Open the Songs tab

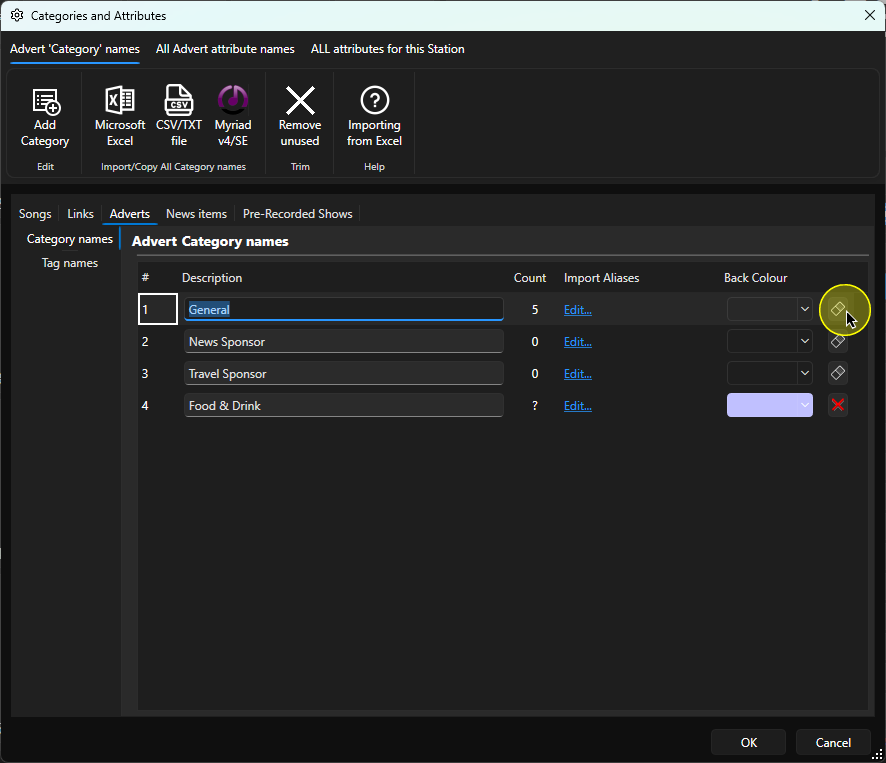[x=35, y=214]
